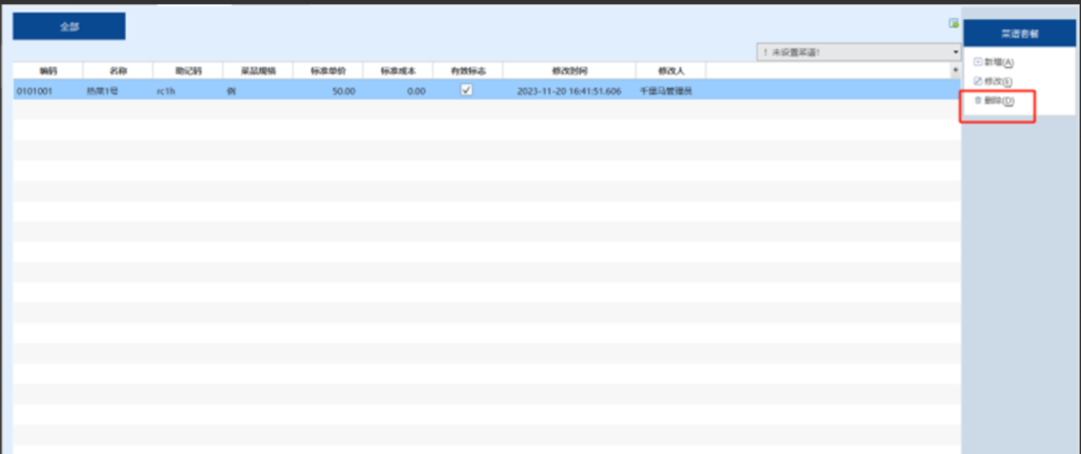Screen dimensions: 1081x454
Task: Select the row with code 0101001
Action: (35, 91)
